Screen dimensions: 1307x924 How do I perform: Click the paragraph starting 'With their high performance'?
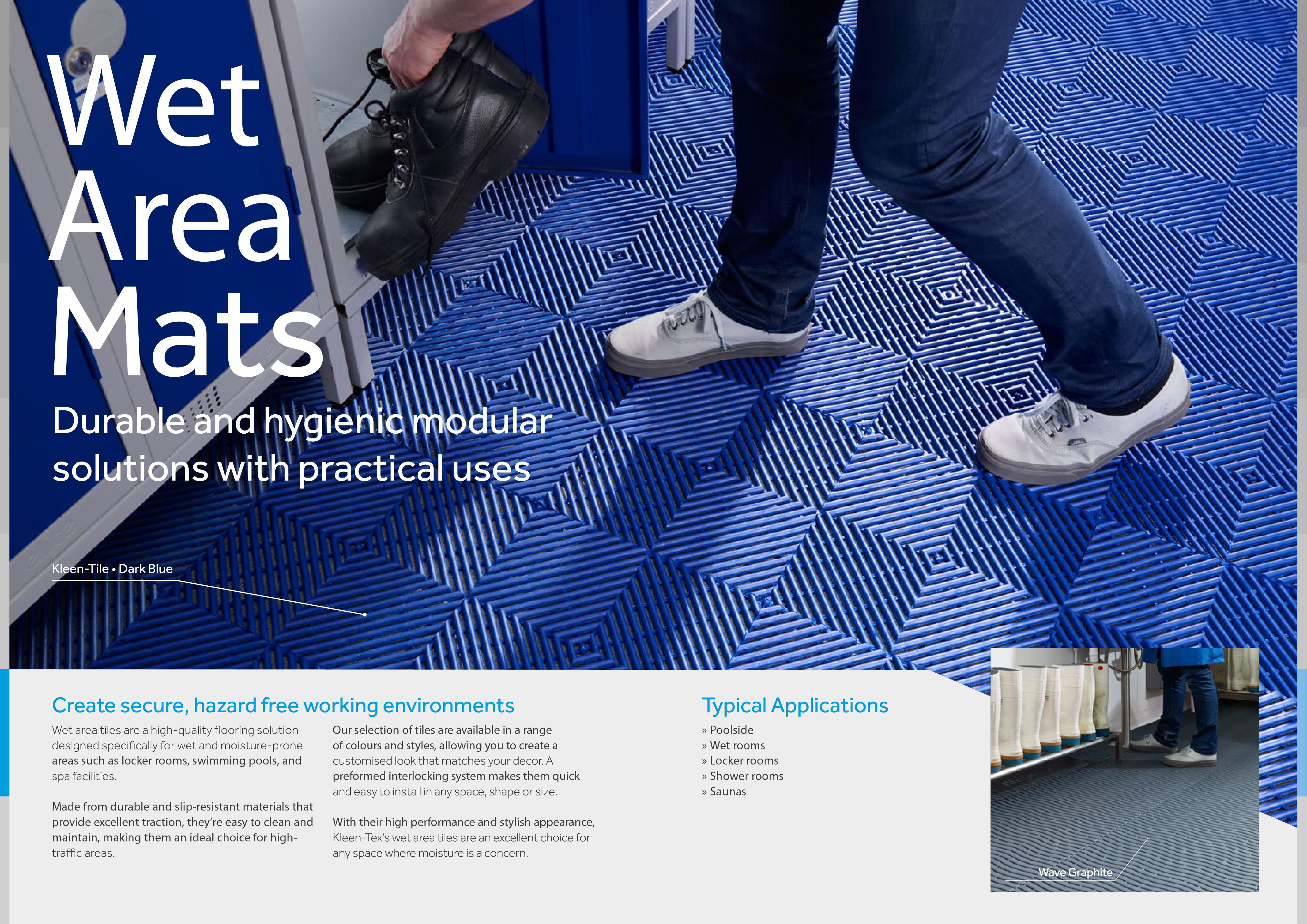[463, 838]
